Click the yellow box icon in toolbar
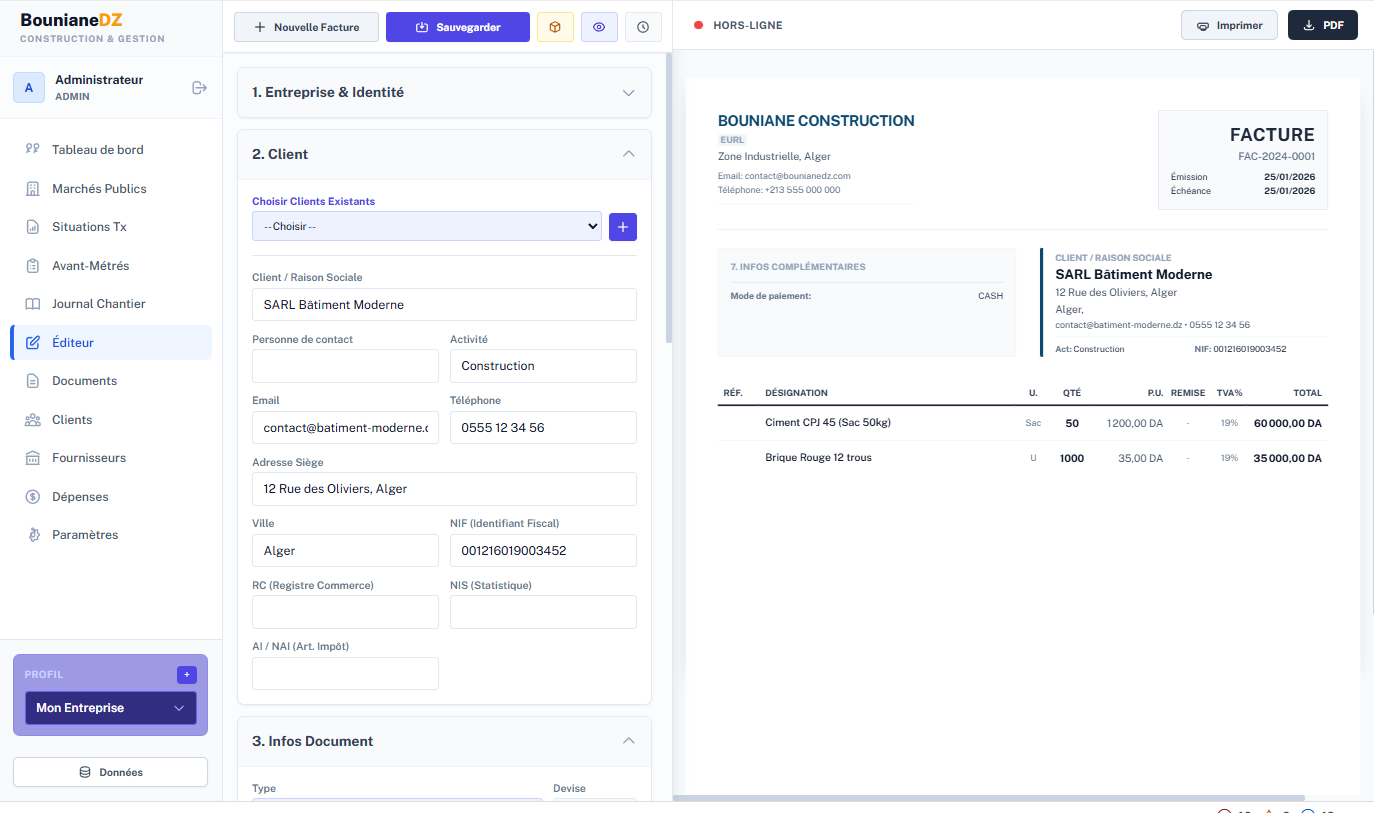Viewport: 1374px width, 813px height. coord(555,27)
